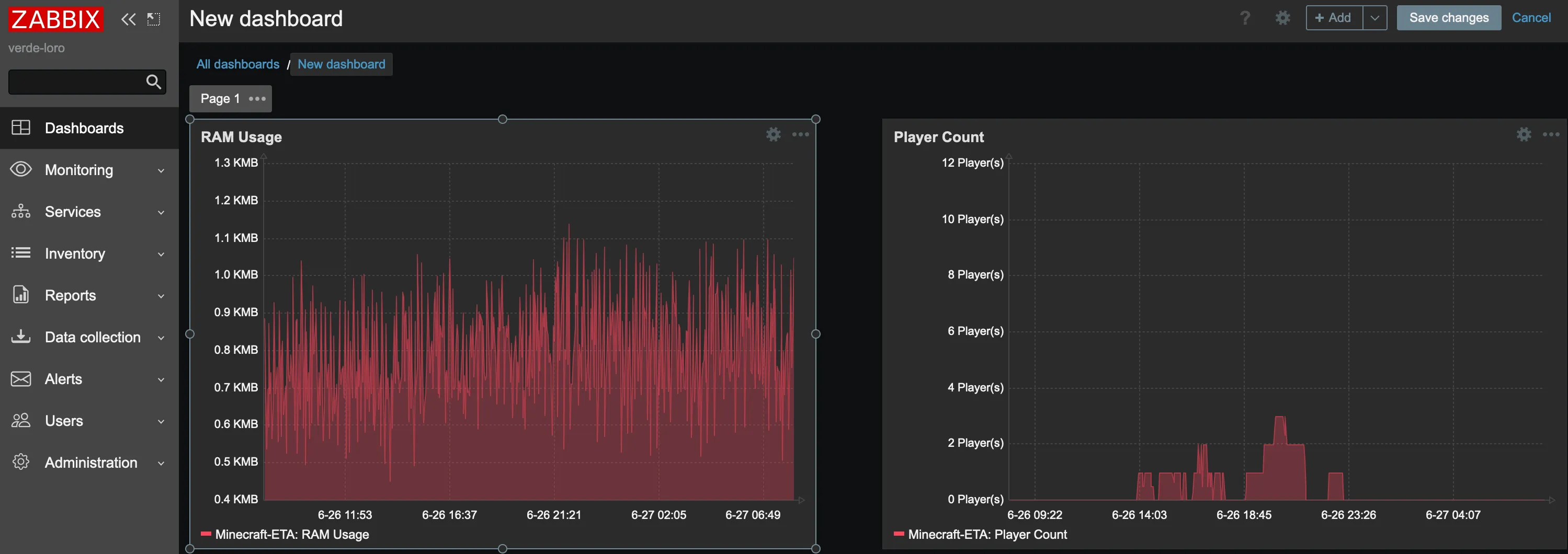Click the Users people icon
This screenshot has width=1568, height=554.
[21, 420]
